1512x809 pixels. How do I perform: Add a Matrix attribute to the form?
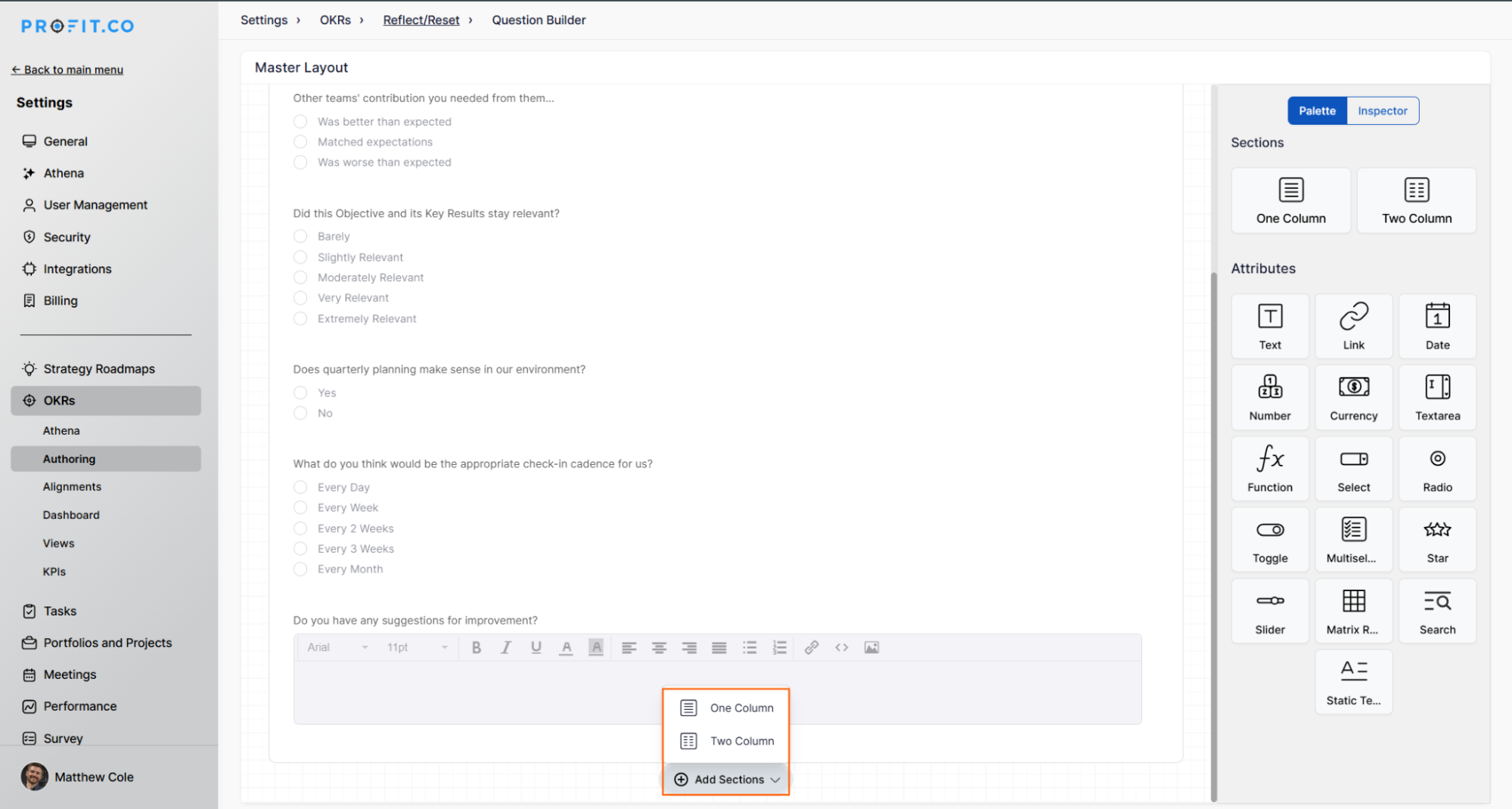[1353, 610]
